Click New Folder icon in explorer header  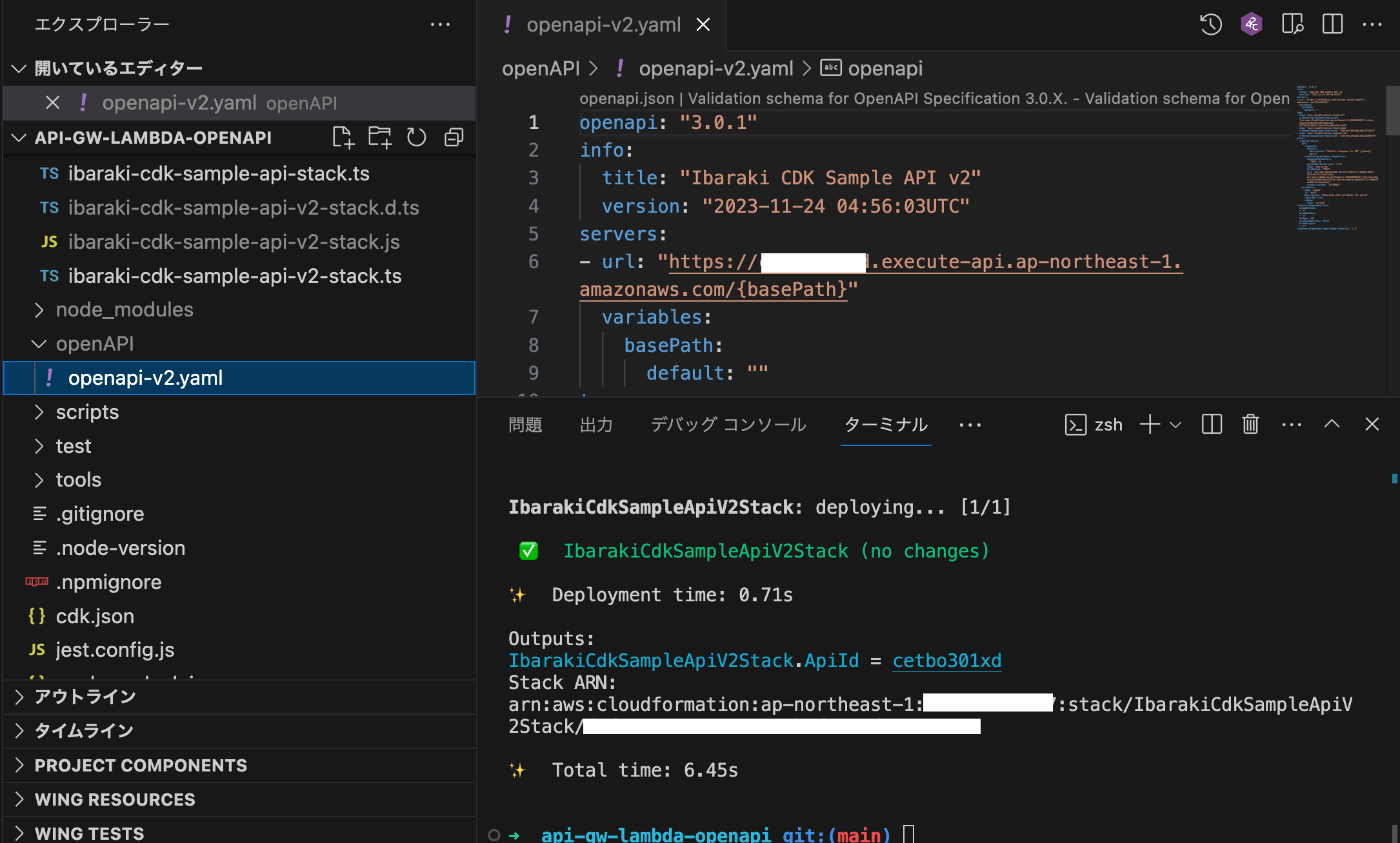(380, 137)
